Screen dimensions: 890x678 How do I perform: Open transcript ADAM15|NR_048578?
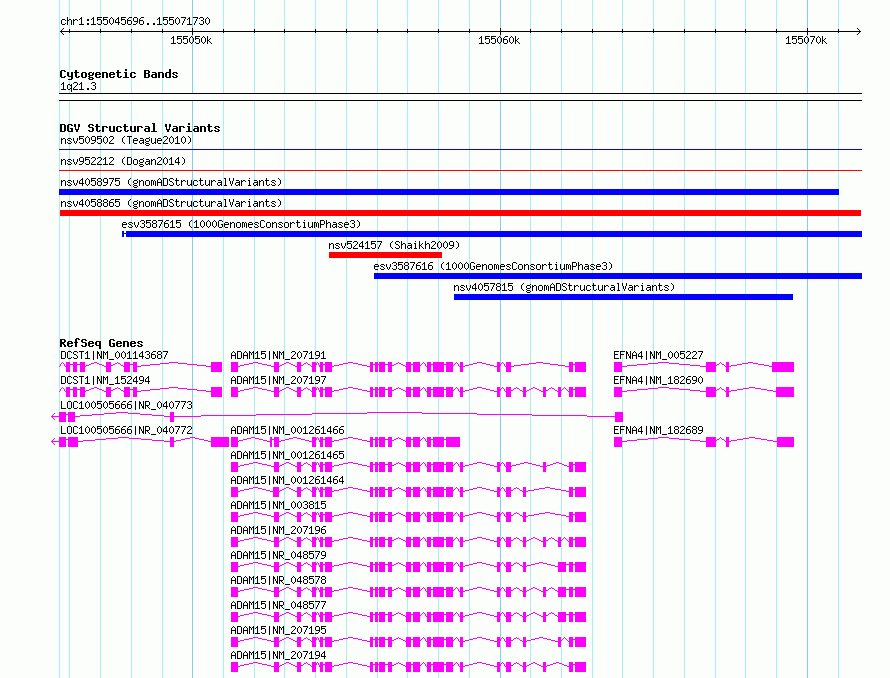click(278, 580)
